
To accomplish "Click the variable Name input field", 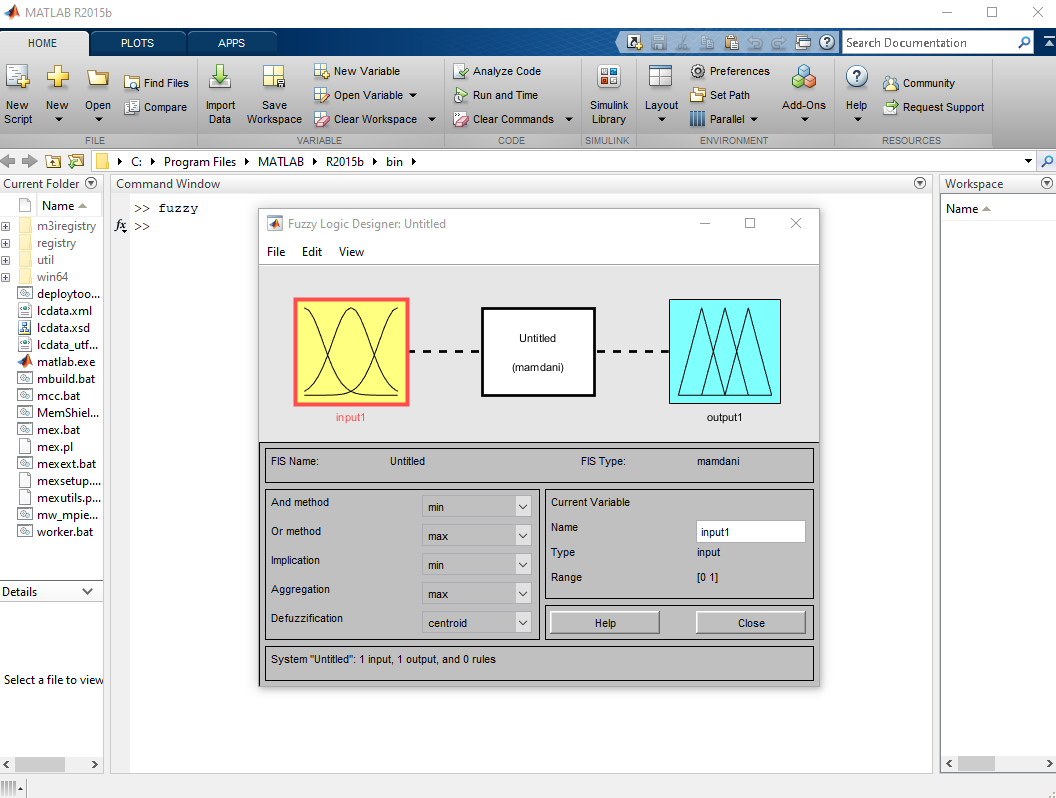I will pos(751,531).
